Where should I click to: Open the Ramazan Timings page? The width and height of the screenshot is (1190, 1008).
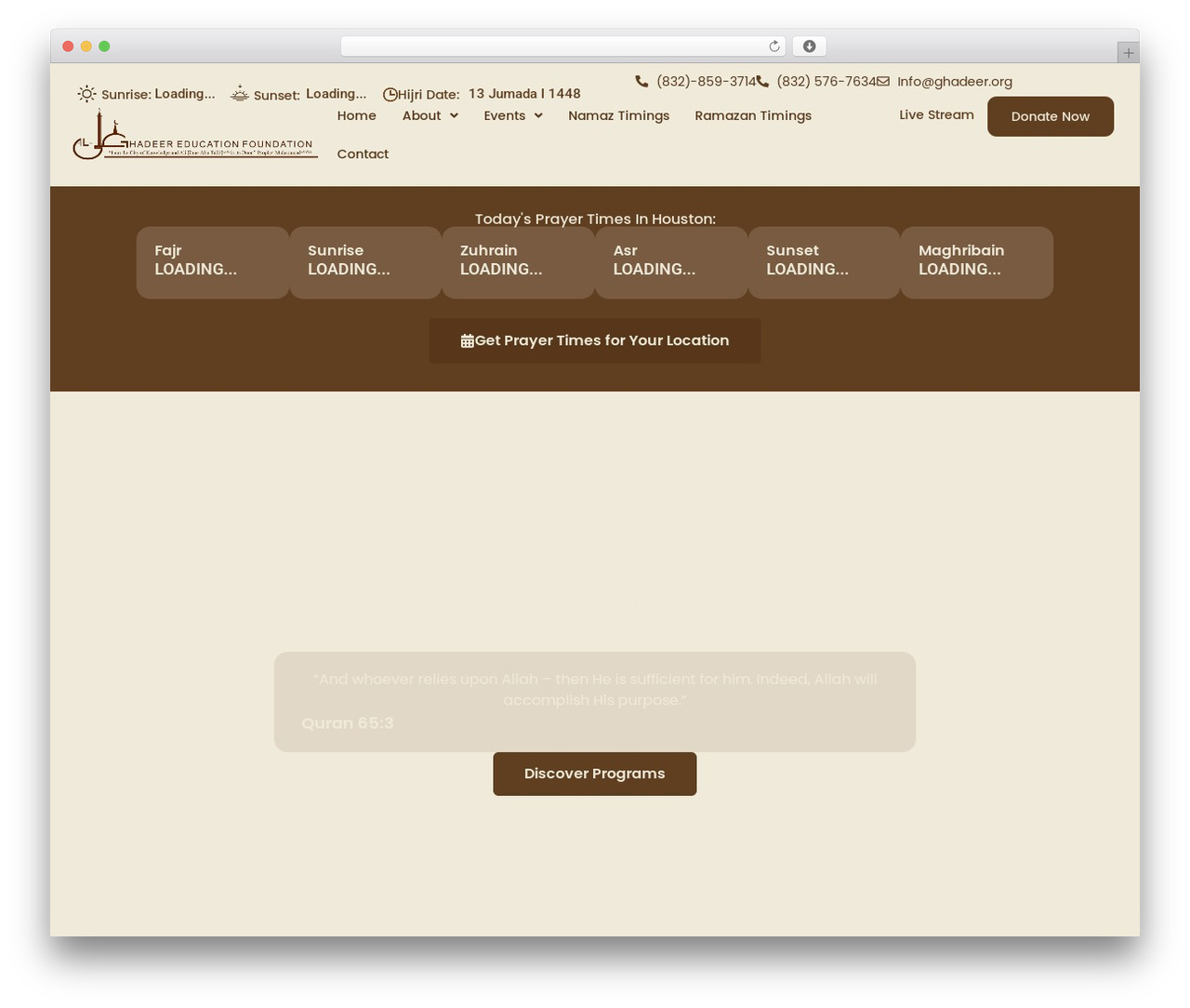[753, 115]
